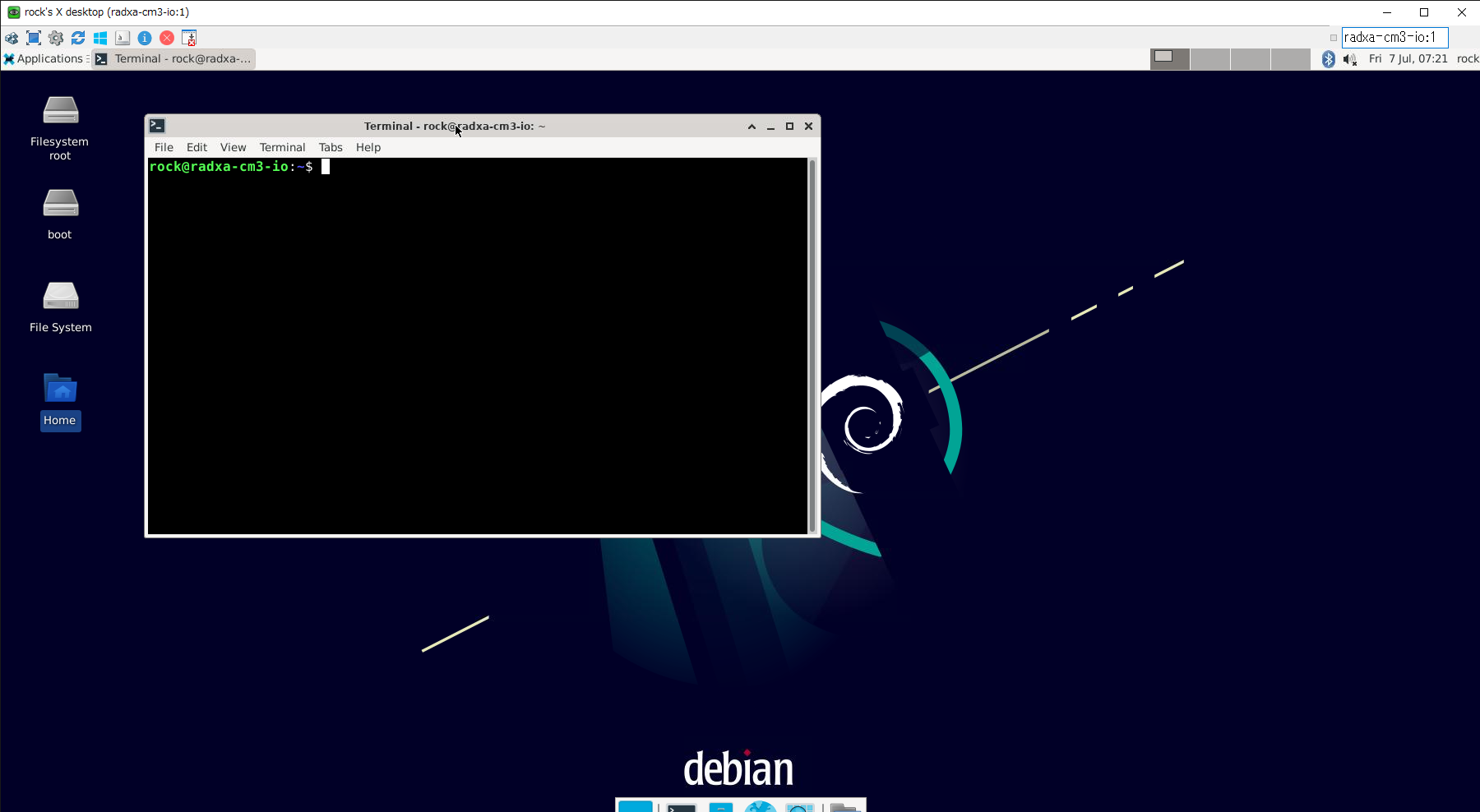Switch to the first workspace
The image size is (1480, 812).
click(x=1170, y=59)
